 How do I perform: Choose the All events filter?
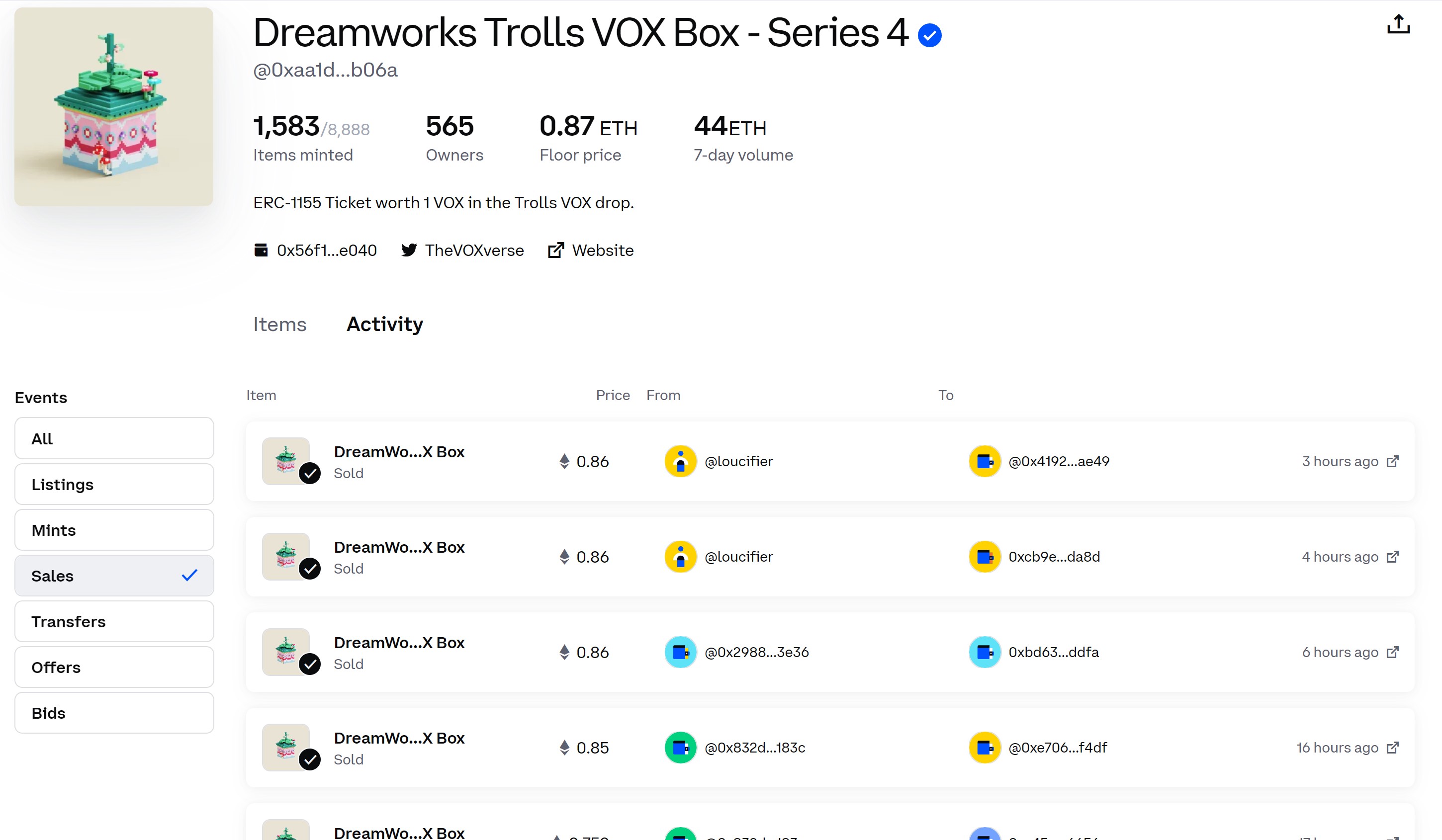[x=114, y=438]
